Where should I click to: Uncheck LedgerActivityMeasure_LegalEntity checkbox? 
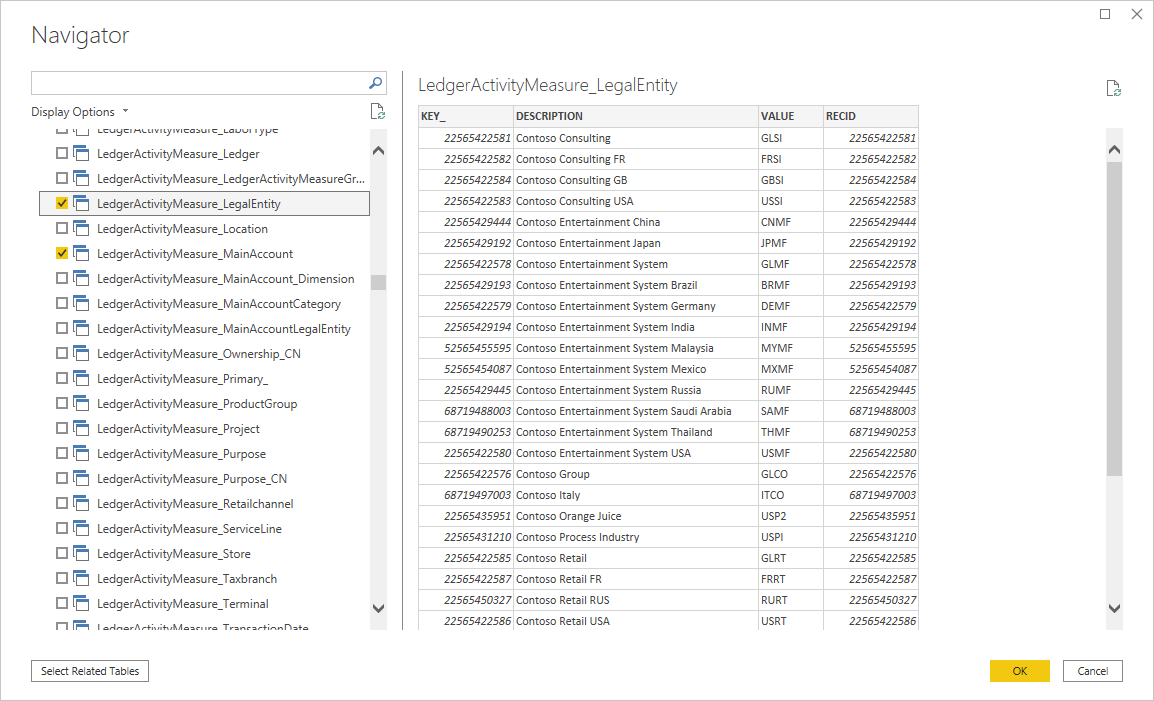click(62, 203)
